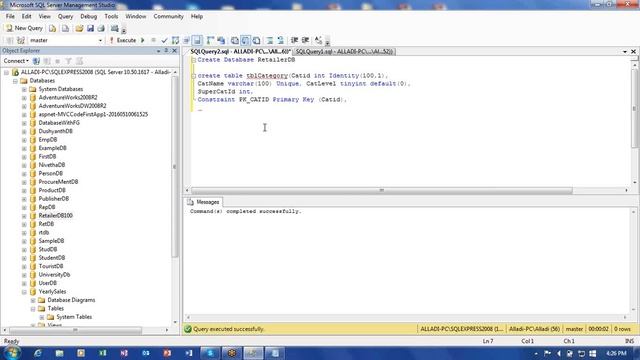Expand the RetailerDB100 database node
The width and height of the screenshot is (640, 360).
(x=24, y=216)
